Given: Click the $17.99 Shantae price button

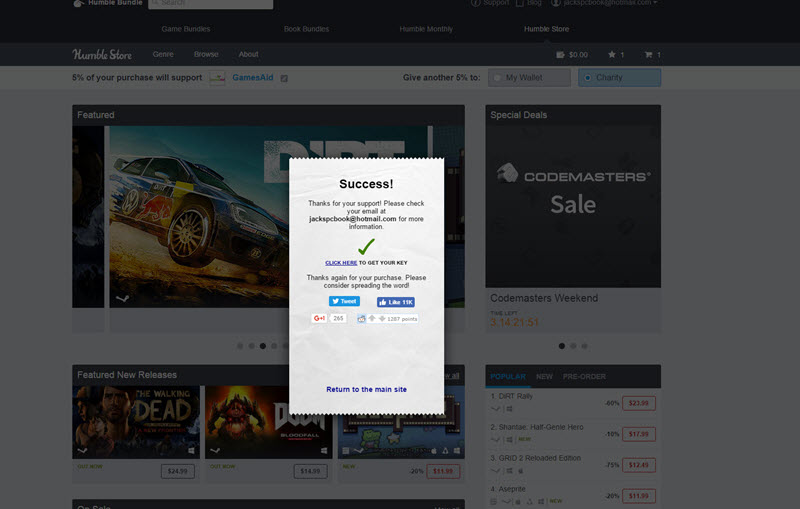Looking at the screenshot, I should [639, 434].
